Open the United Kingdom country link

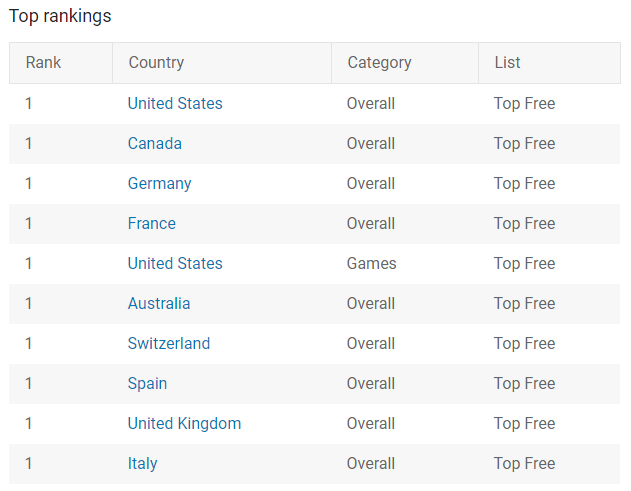pyautogui.click(x=184, y=423)
